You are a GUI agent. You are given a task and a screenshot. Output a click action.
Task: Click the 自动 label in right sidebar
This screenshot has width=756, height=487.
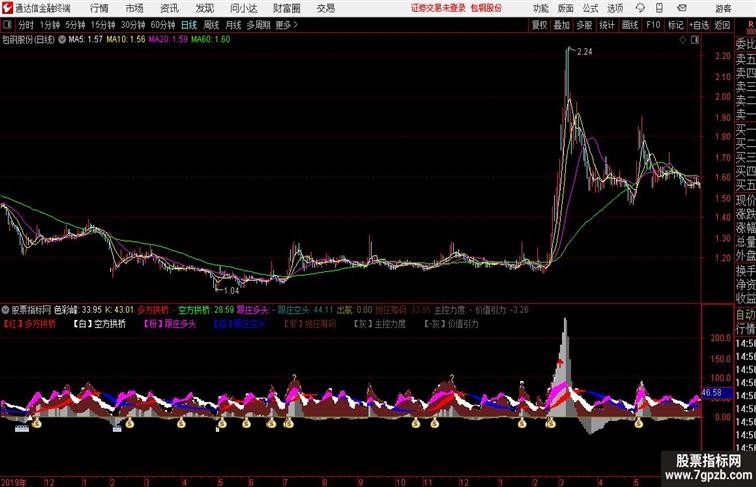click(x=745, y=315)
